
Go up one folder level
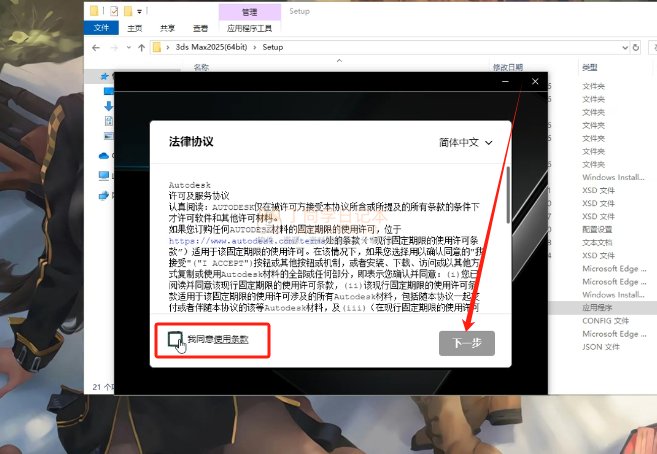pyautogui.click(x=142, y=47)
